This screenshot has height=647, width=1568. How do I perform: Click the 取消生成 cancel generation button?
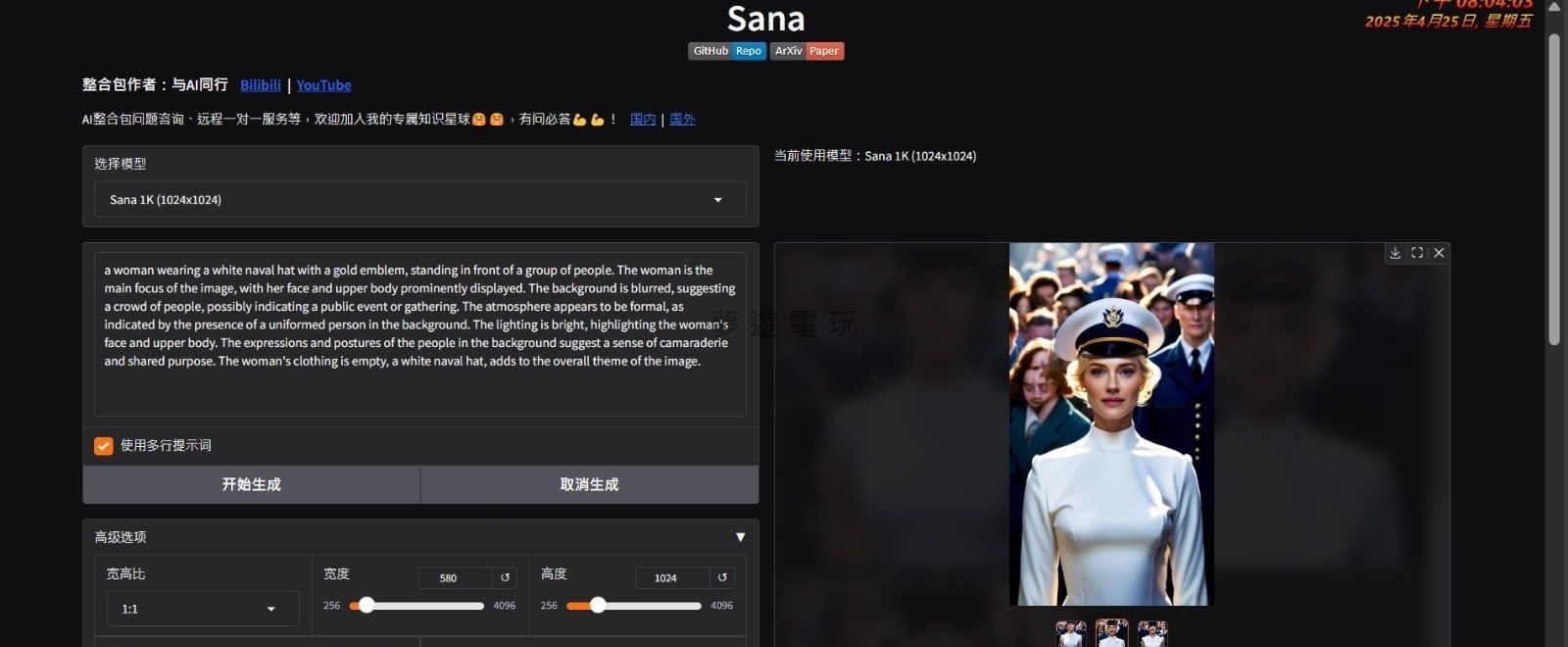point(589,484)
